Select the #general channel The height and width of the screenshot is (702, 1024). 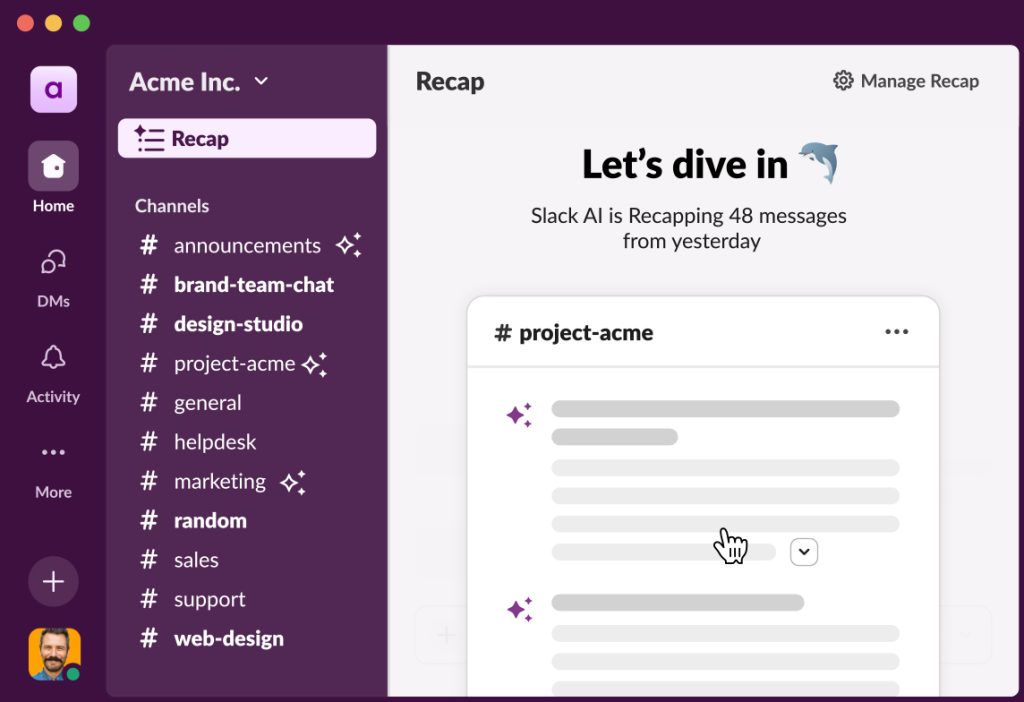[208, 402]
